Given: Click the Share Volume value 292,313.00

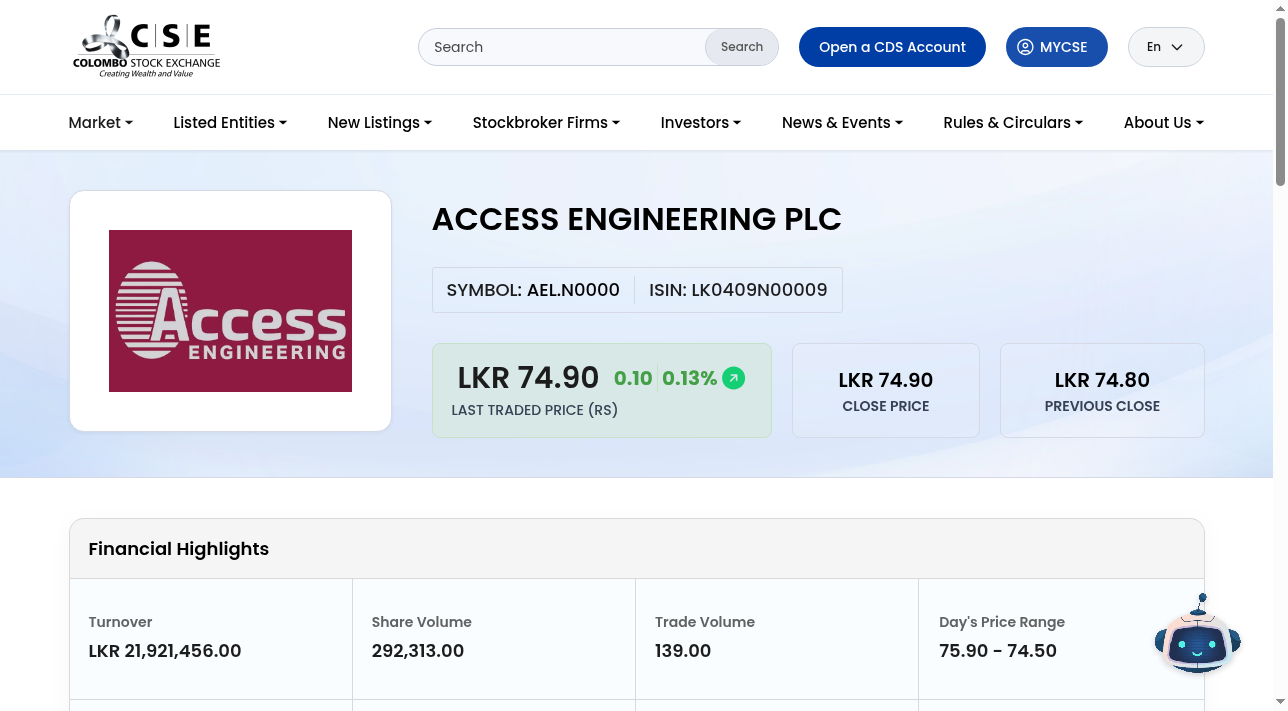Looking at the screenshot, I should pos(418,651).
